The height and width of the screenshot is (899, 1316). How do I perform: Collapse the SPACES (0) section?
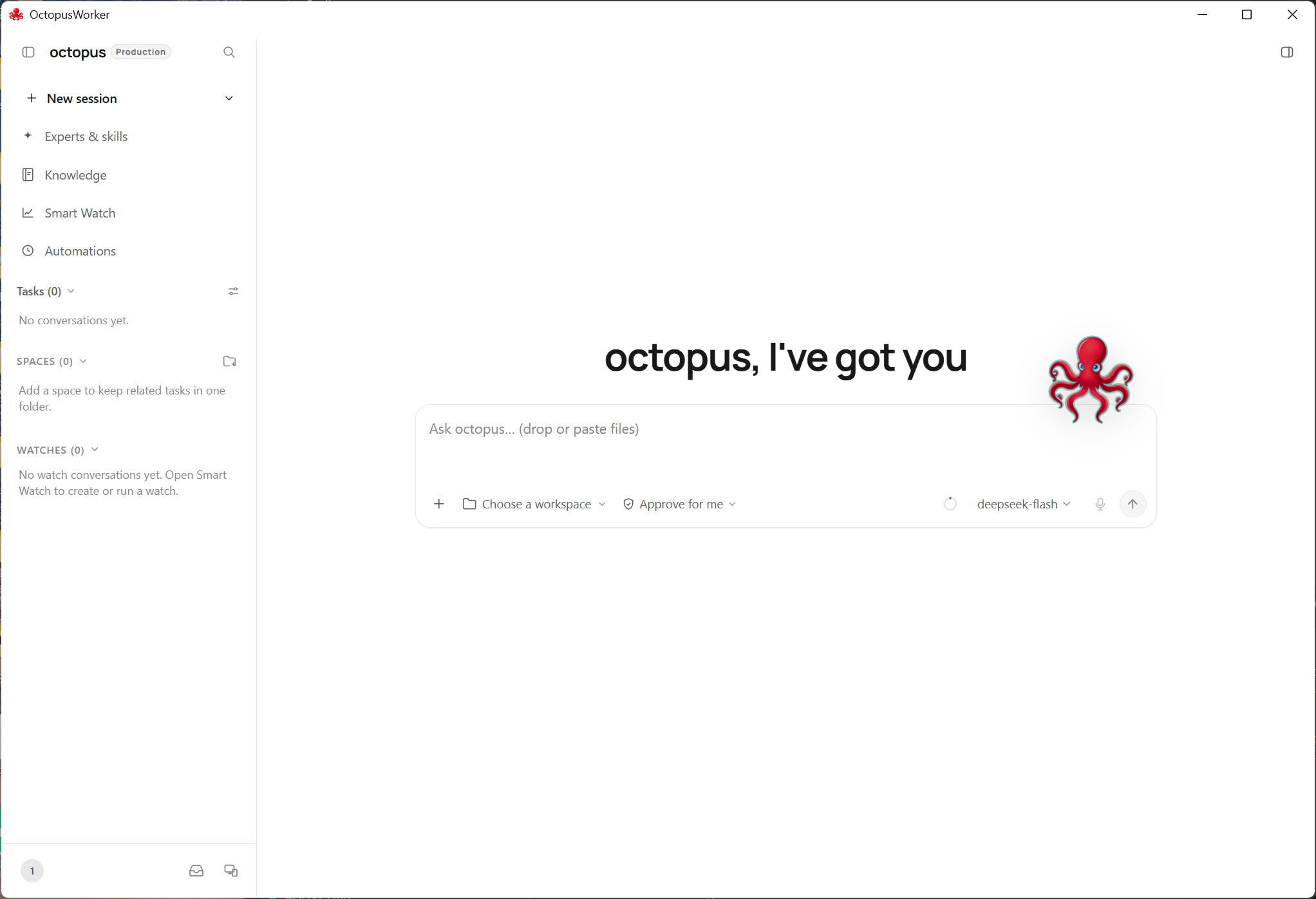(52, 361)
